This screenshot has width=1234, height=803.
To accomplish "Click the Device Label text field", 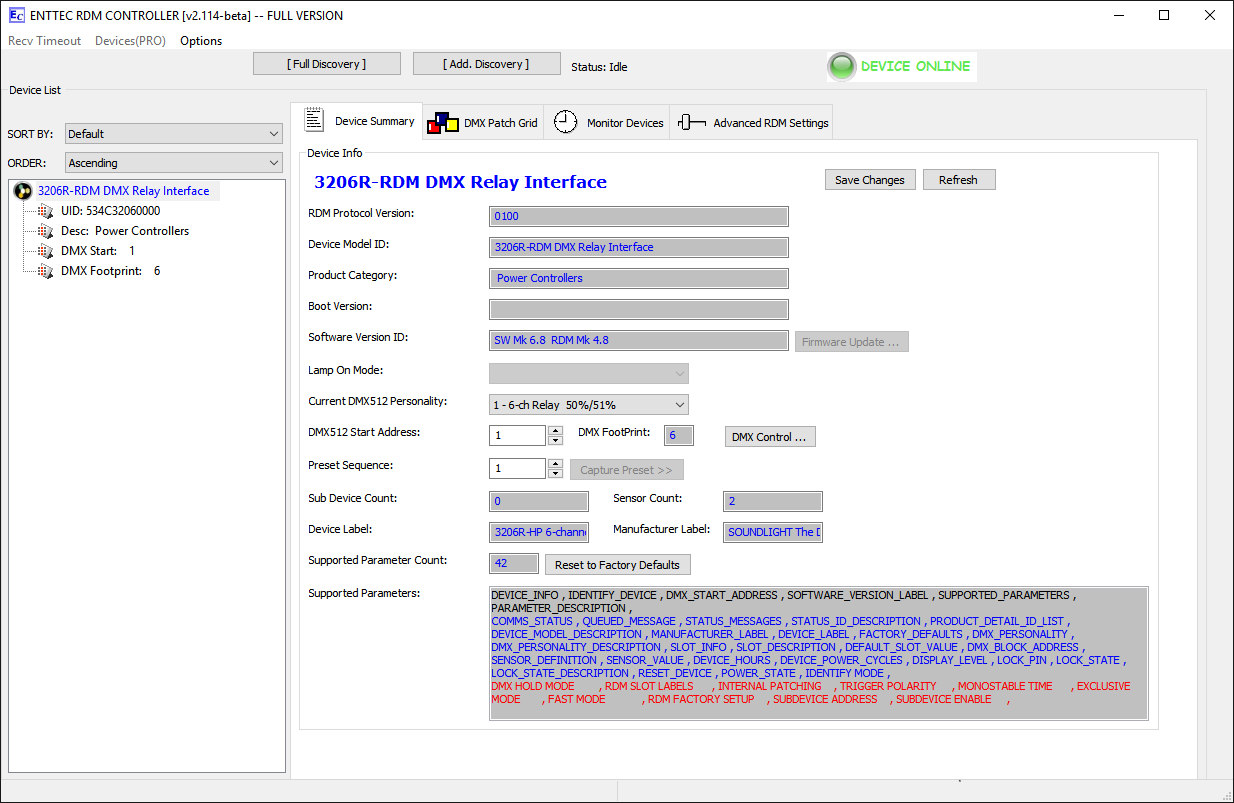I will 539,532.
